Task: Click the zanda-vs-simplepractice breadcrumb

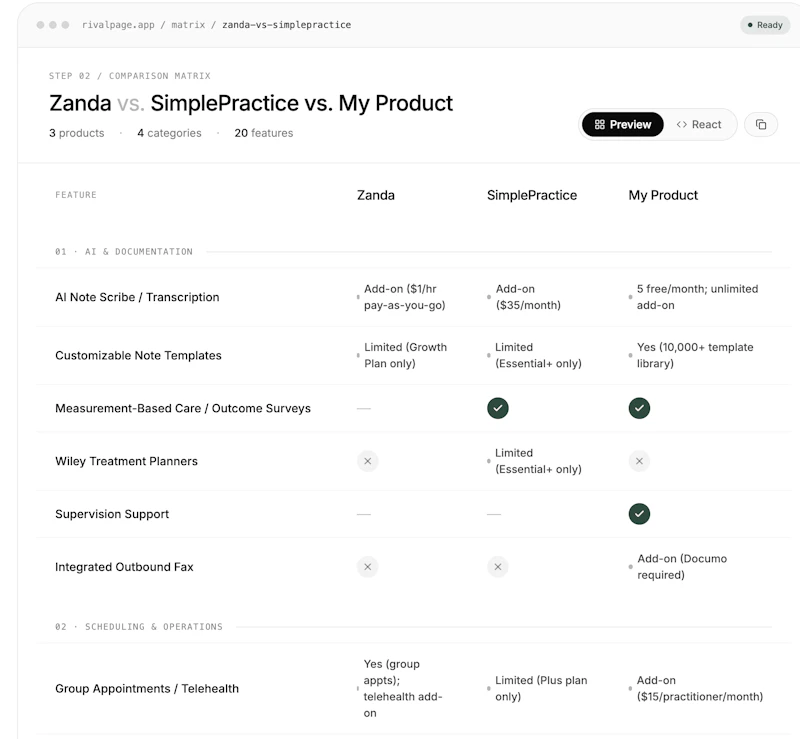Action: tap(286, 25)
